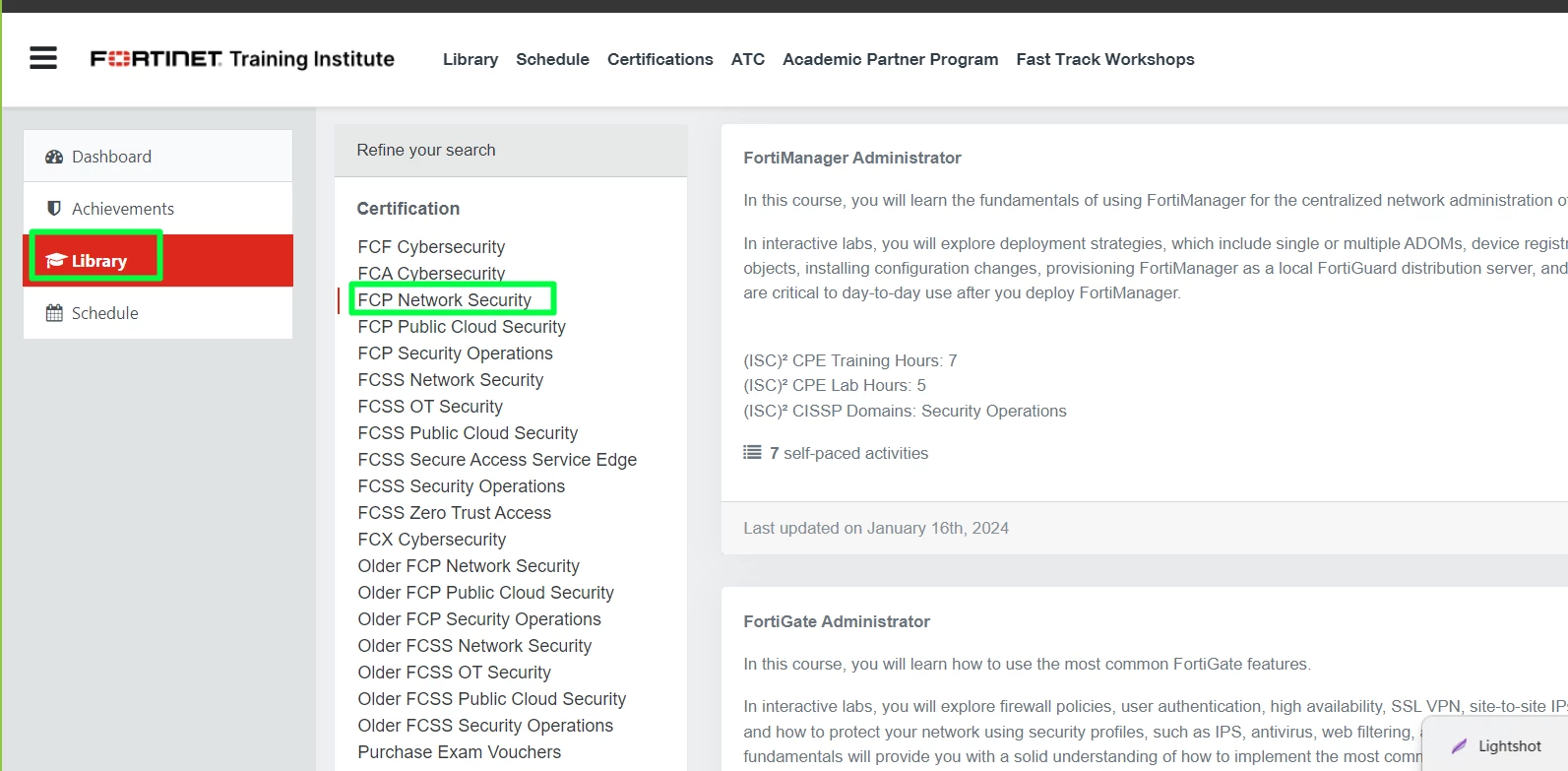Open Schedule in the top navigation

click(x=552, y=59)
